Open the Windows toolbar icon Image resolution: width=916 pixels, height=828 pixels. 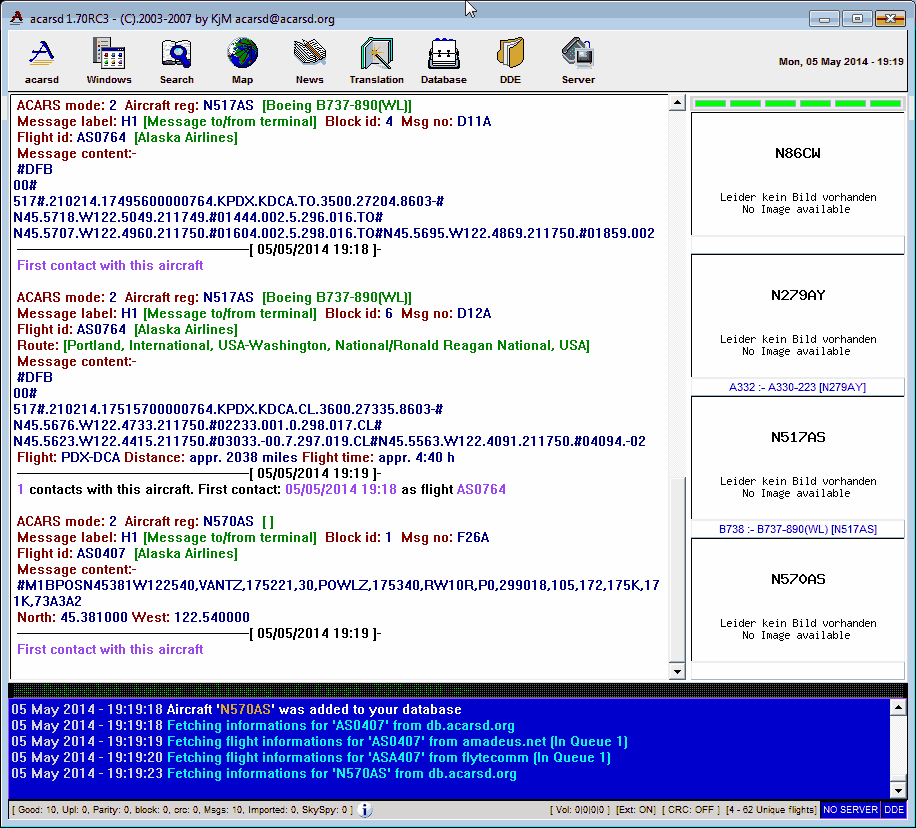(109, 61)
